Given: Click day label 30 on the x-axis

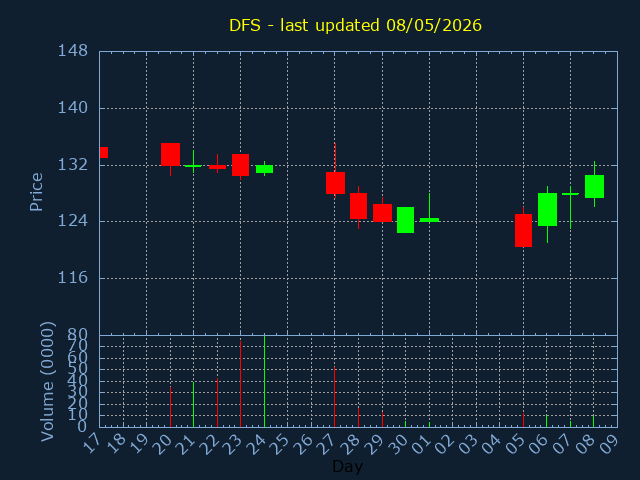Looking at the screenshot, I should tap(399, 444).
